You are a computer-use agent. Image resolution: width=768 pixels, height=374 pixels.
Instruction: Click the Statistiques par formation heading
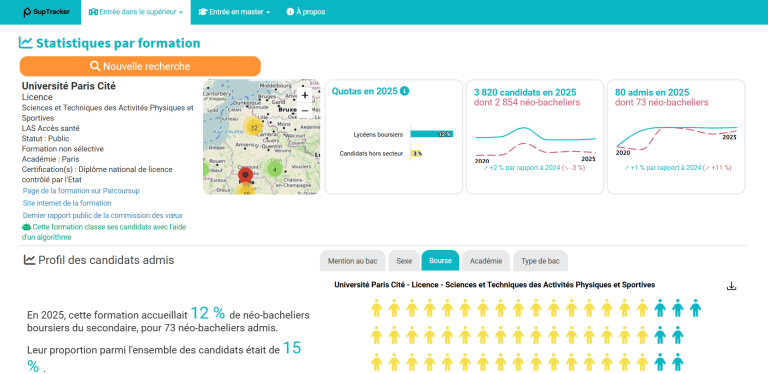pyautogui.click(x=110, y=43)
